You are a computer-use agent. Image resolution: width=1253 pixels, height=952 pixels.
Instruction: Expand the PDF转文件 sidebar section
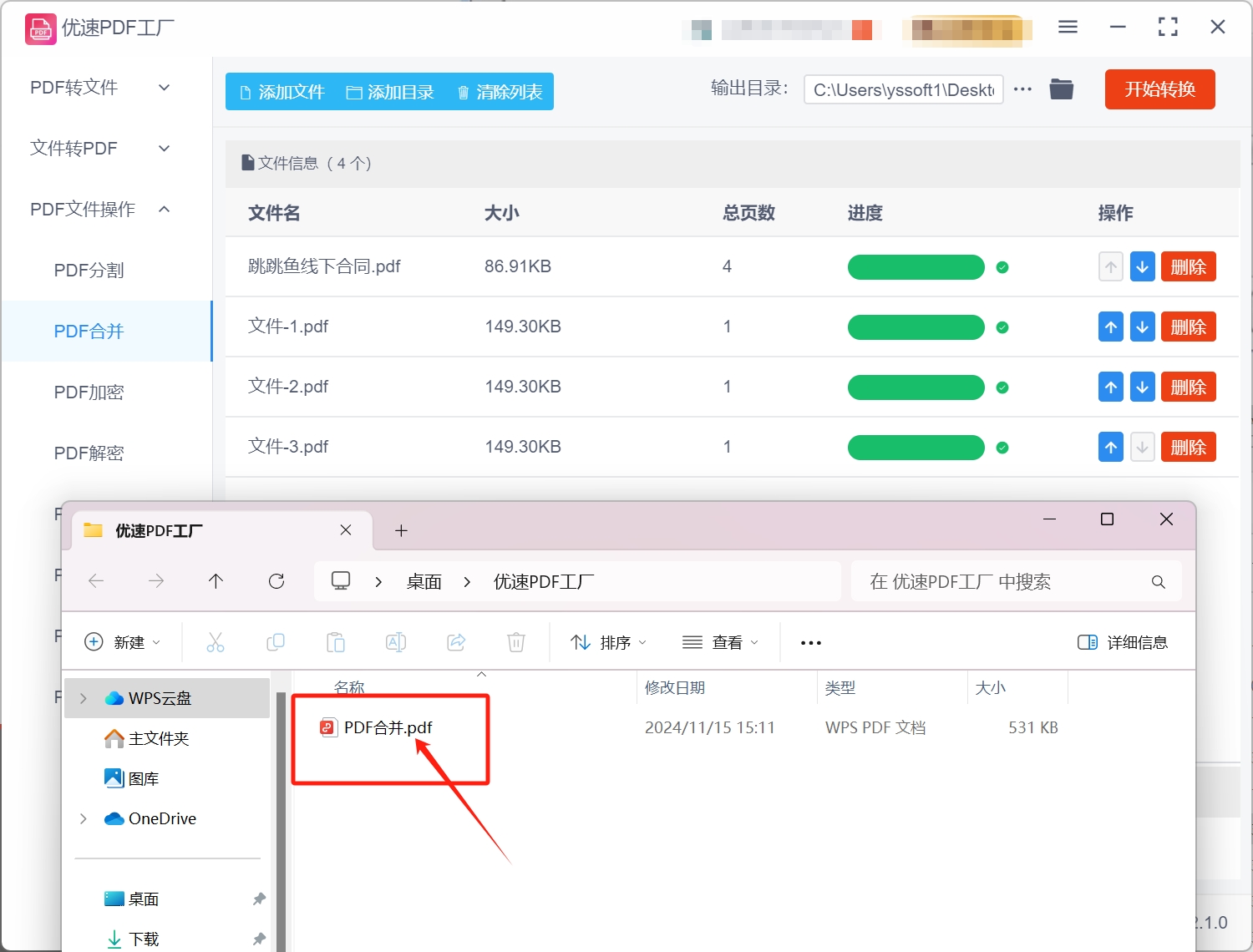165,88
